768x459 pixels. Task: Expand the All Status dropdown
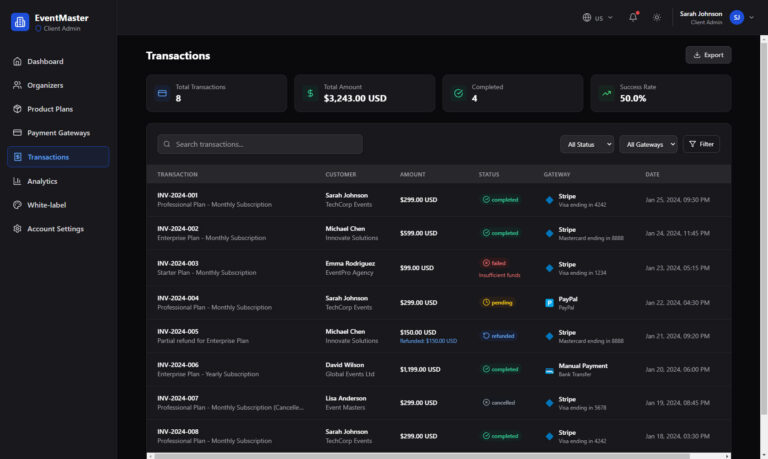[587, 144]
